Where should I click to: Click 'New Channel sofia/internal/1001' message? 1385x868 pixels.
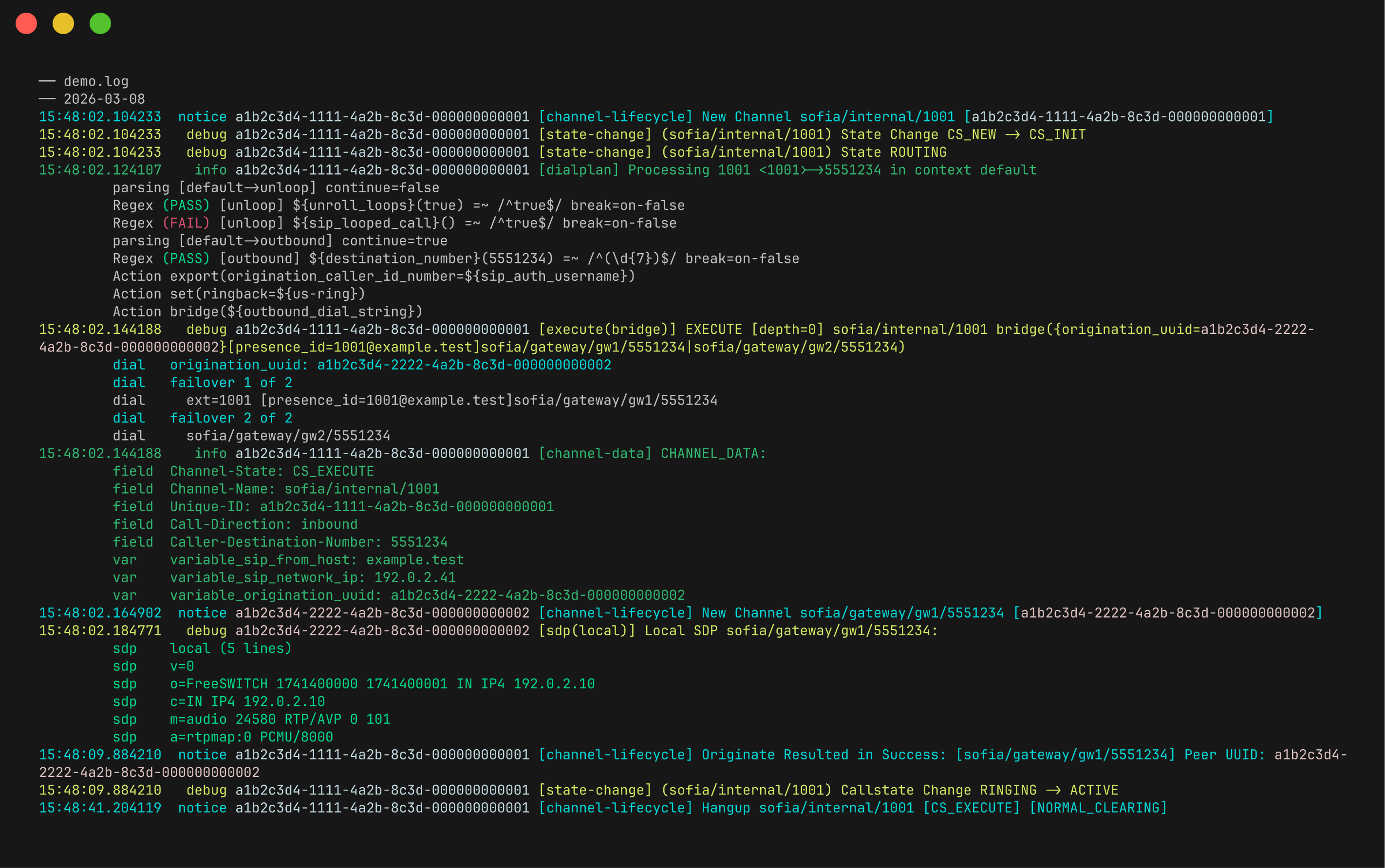click(x=828, y=117)
